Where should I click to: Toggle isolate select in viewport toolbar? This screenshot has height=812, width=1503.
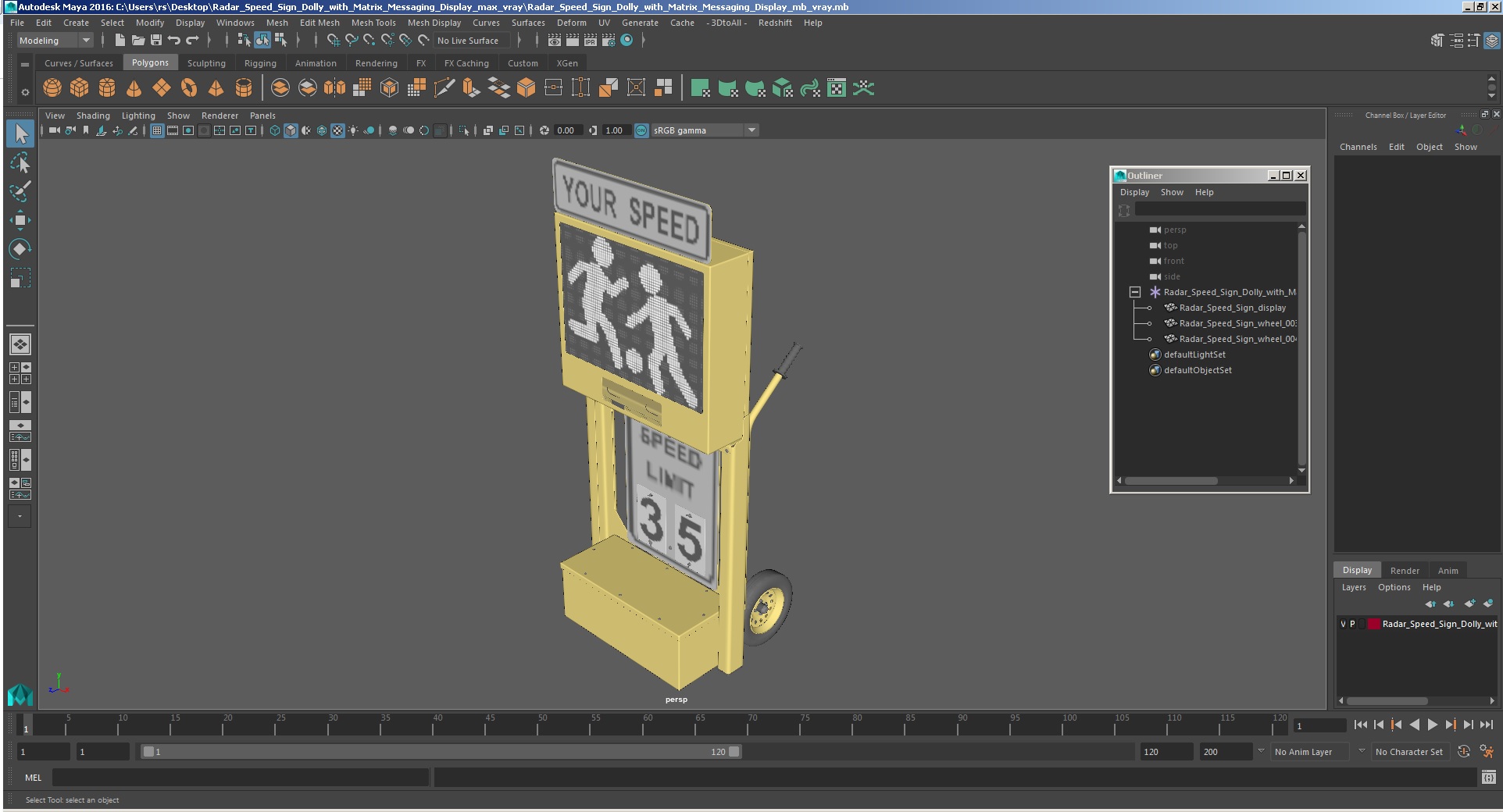464,130
